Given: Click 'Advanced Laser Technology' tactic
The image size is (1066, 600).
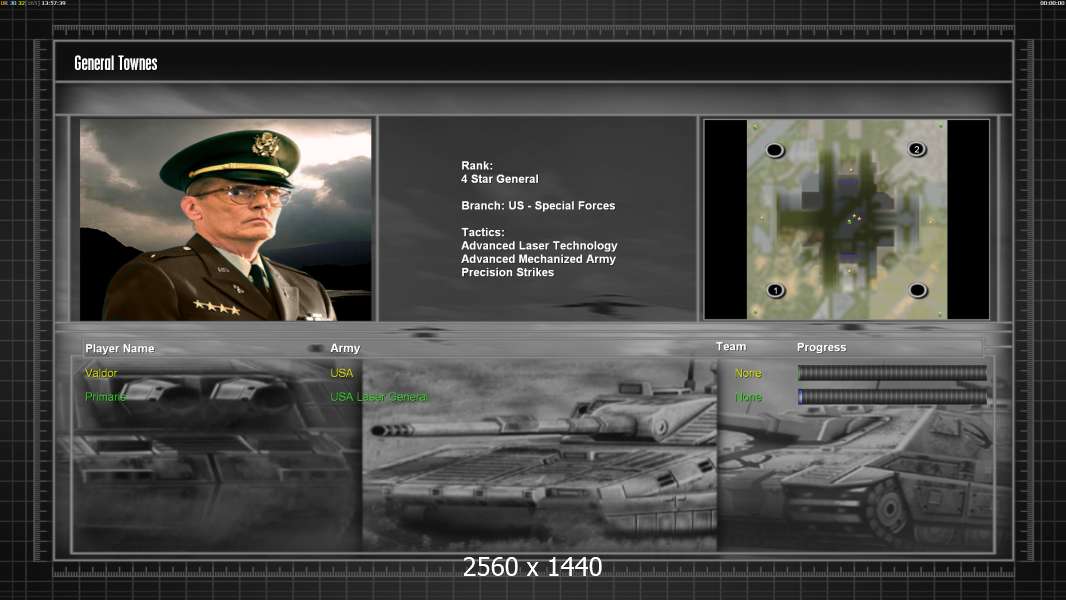Looking at the screenshot, I should [539, 246].
